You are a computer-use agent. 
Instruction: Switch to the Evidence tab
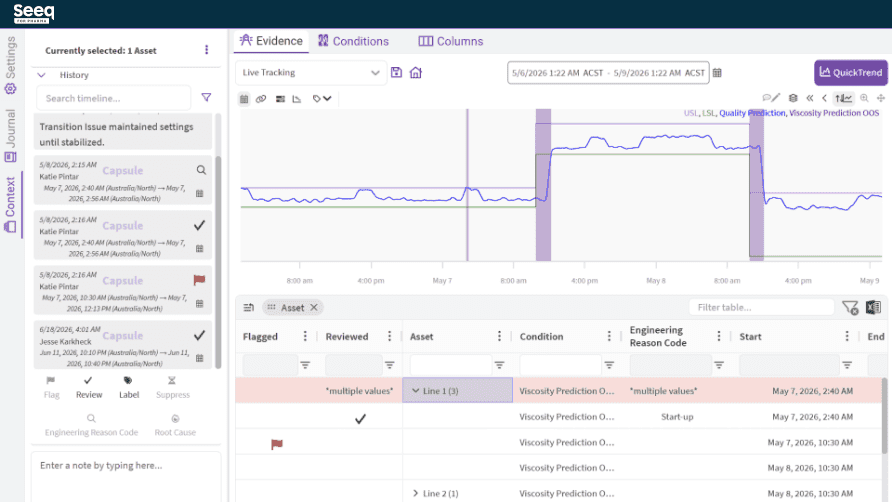pos(271,41)
